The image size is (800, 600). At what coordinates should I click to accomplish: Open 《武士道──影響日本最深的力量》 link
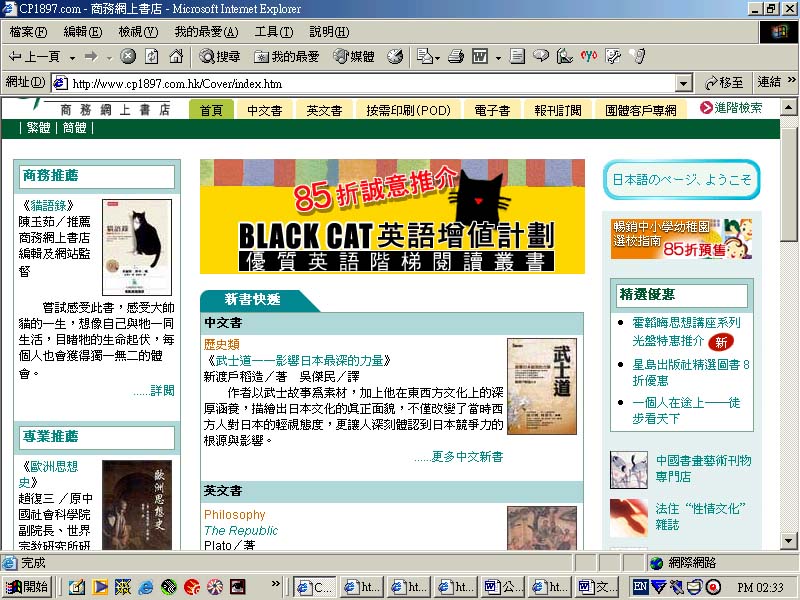299,361
